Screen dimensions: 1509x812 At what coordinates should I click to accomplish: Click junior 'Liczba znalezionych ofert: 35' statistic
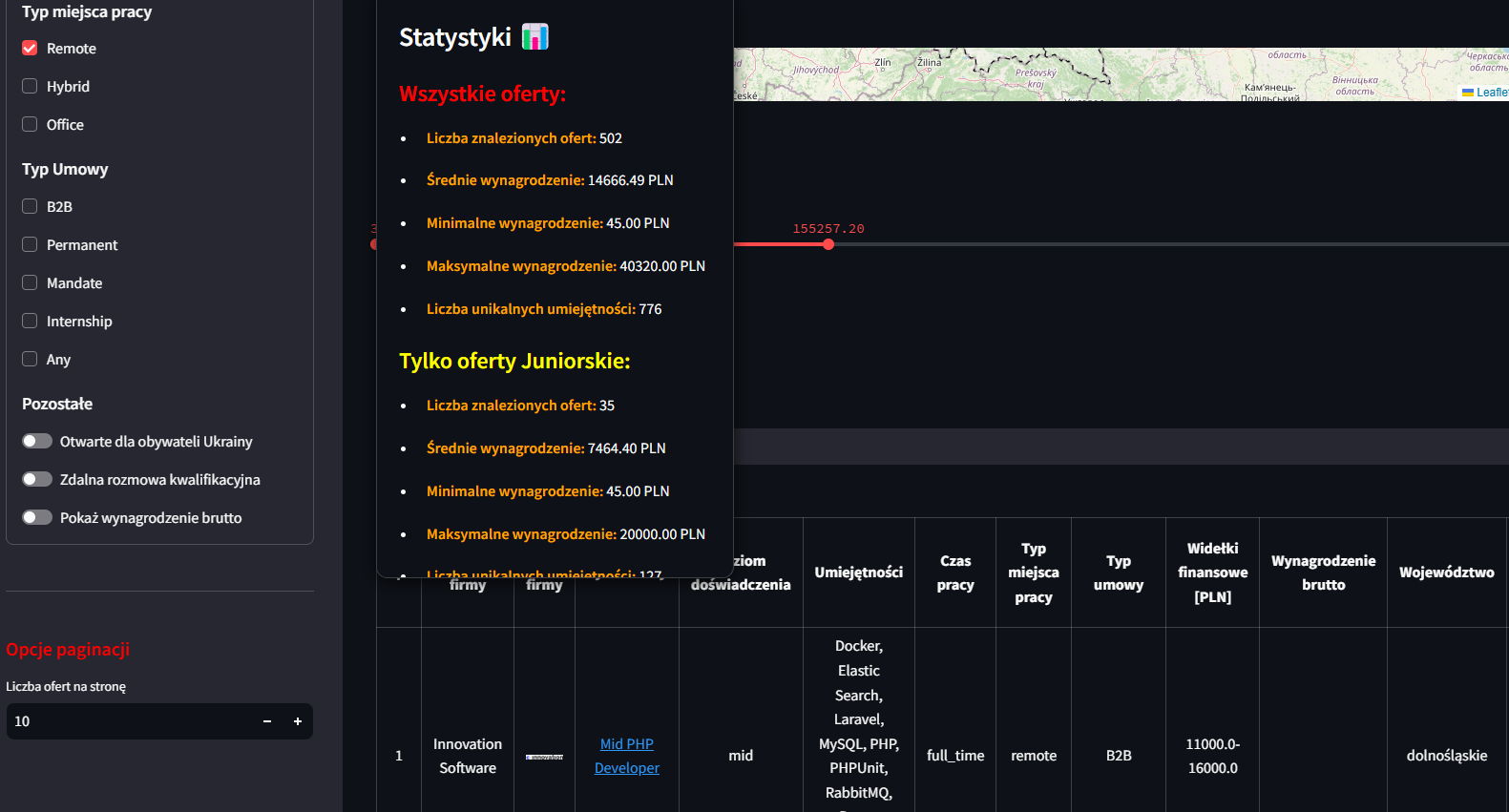tap(520, 406)
